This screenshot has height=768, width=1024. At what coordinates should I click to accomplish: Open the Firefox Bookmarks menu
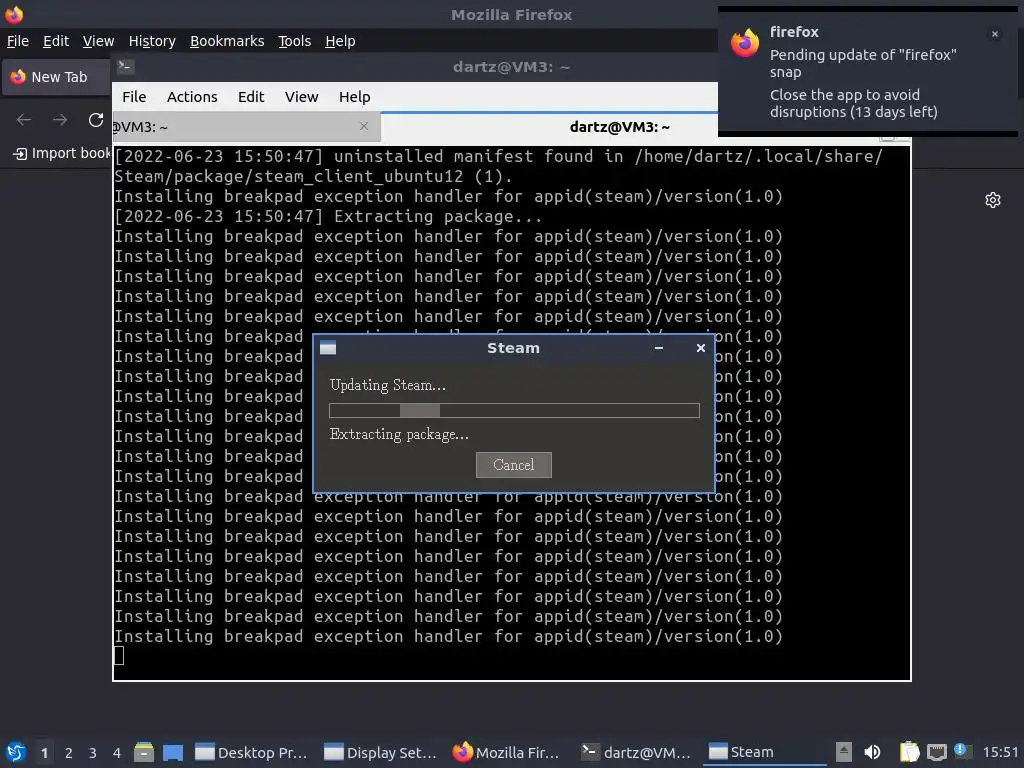point(227,41)
